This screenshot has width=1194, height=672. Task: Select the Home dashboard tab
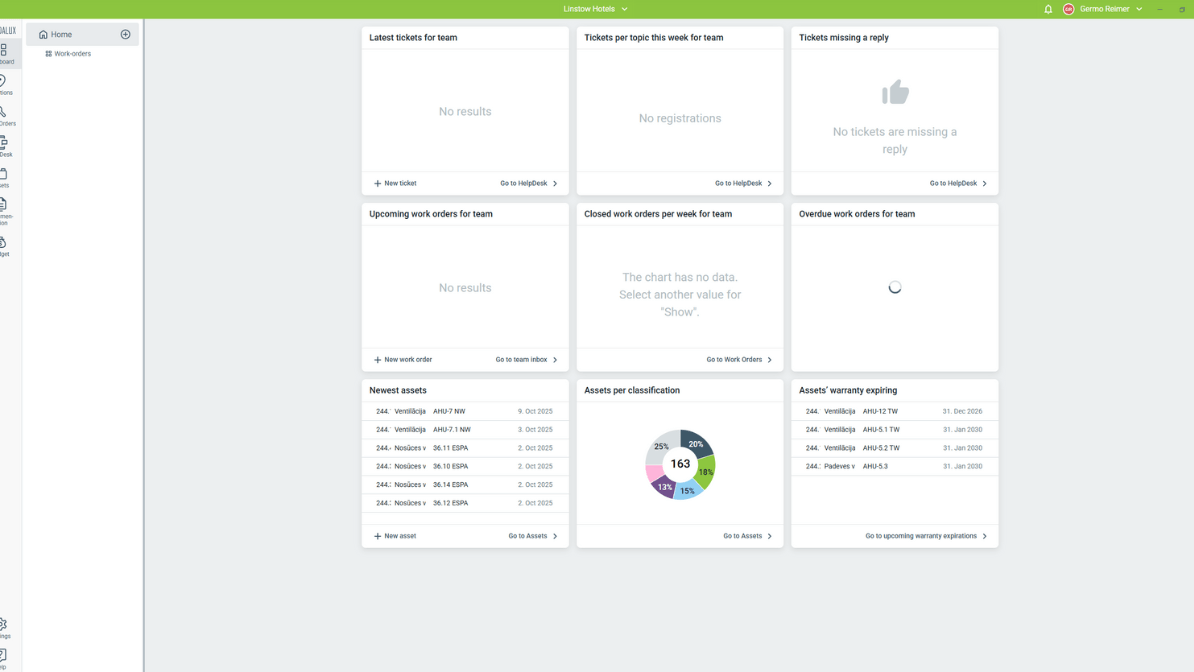(62, 34)
